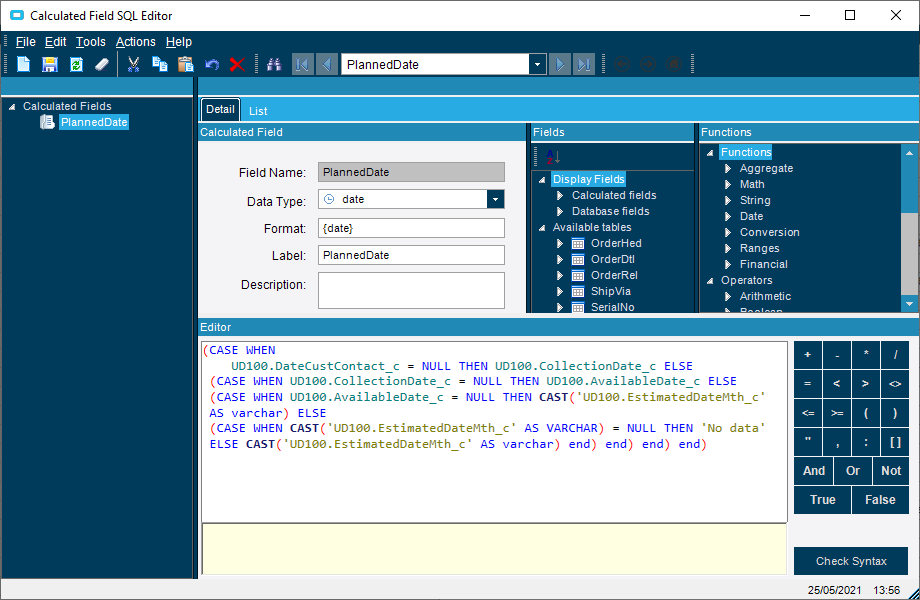Expand the Conversion functions node
Viewport: 920px width, 600px height.
[728, 232]
